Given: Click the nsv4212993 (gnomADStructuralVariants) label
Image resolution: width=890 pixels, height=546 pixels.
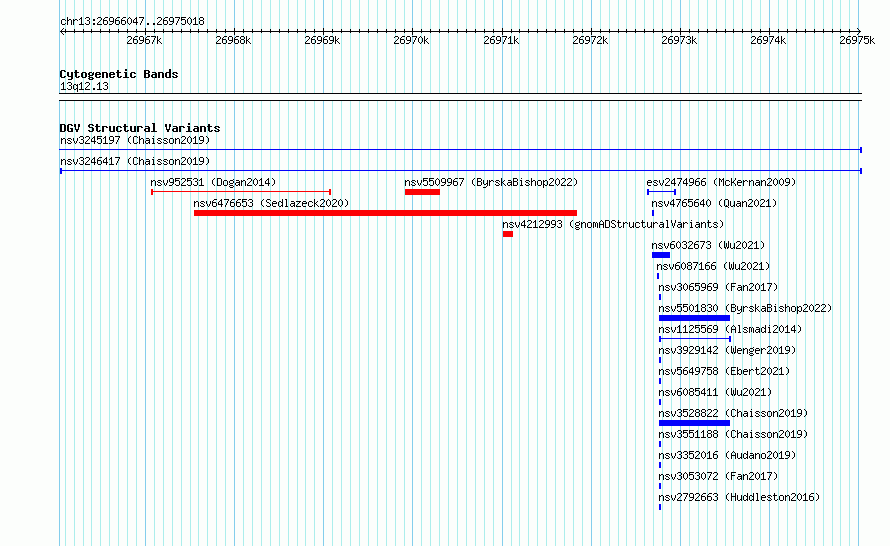Looking at the screenshot, I should click(613, 224).
